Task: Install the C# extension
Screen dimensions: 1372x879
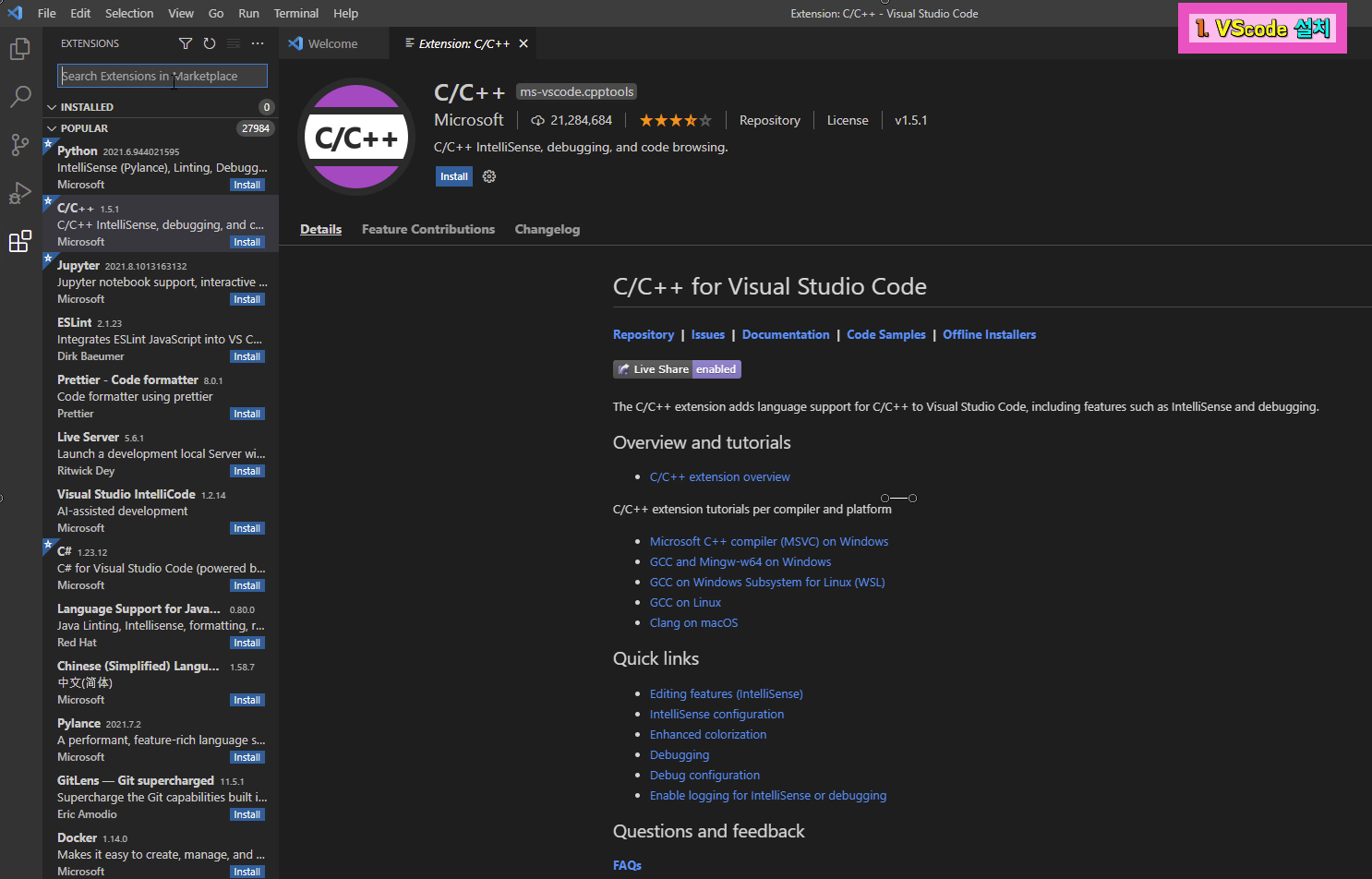Action: 247,585
